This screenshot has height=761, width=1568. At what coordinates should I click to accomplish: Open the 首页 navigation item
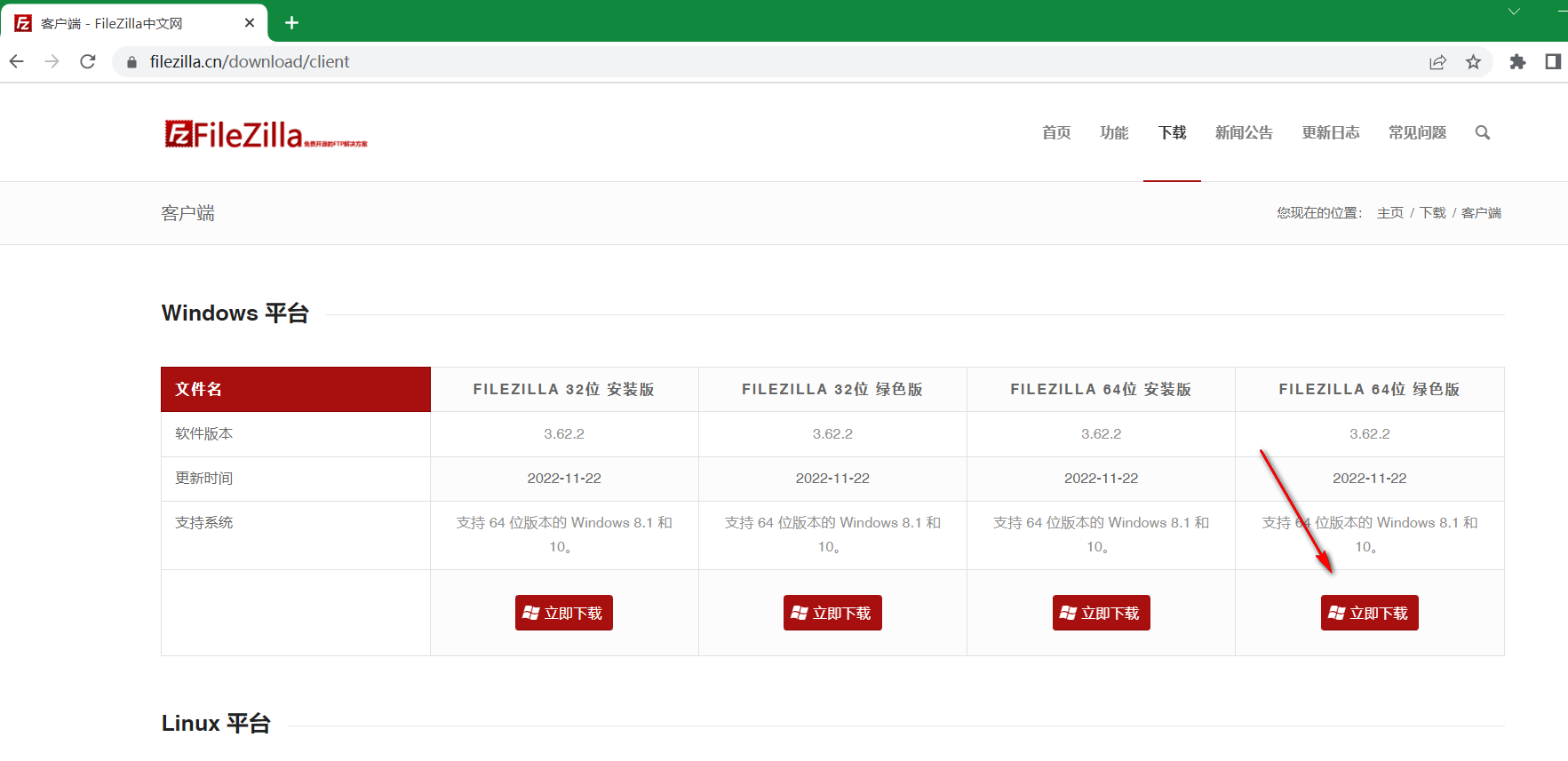pyautogui.click(x=1056, y=132)
